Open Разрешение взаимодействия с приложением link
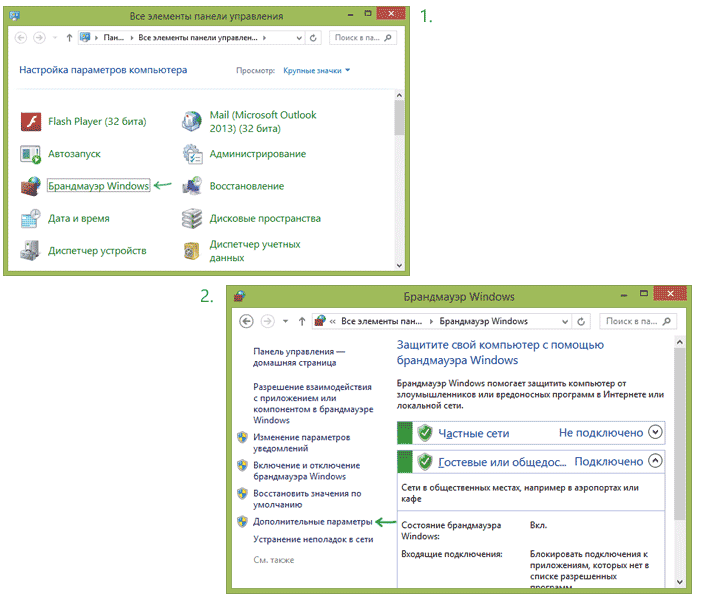Viewport: 728px width, 600px height. (x=313, y=404)
